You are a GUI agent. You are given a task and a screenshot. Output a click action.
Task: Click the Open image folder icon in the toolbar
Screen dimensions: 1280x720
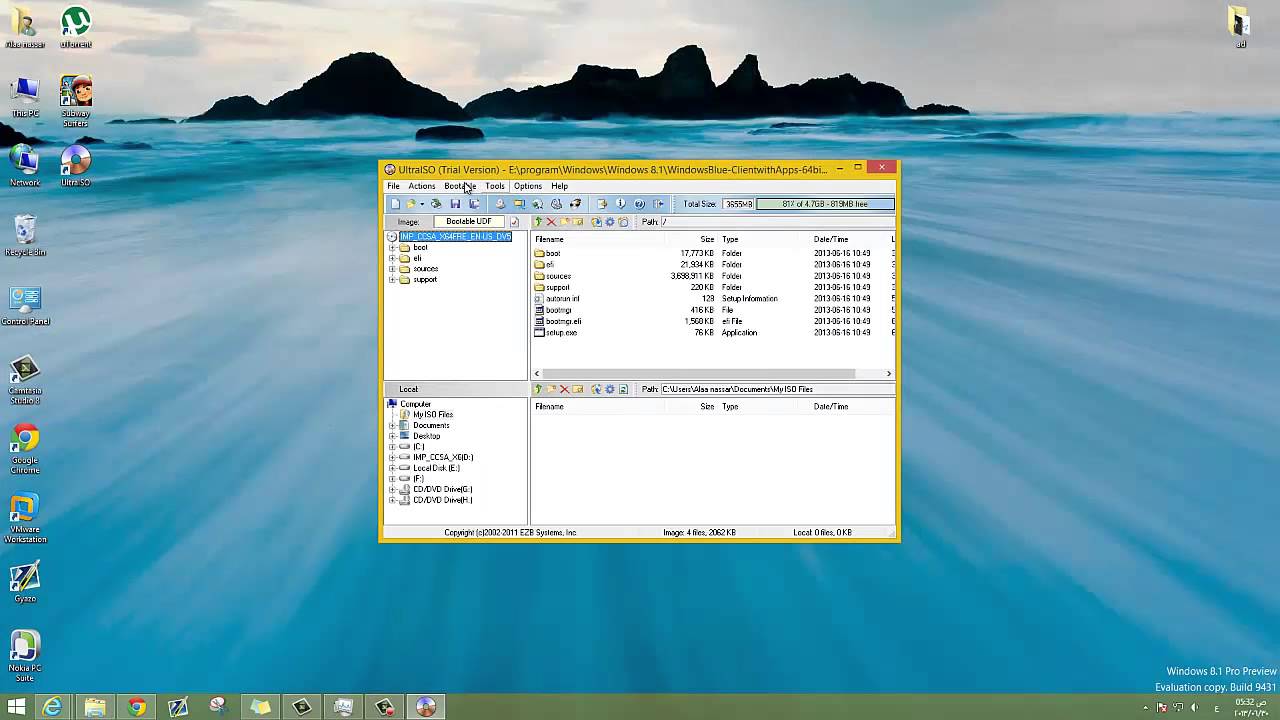(x=411, y=204)
